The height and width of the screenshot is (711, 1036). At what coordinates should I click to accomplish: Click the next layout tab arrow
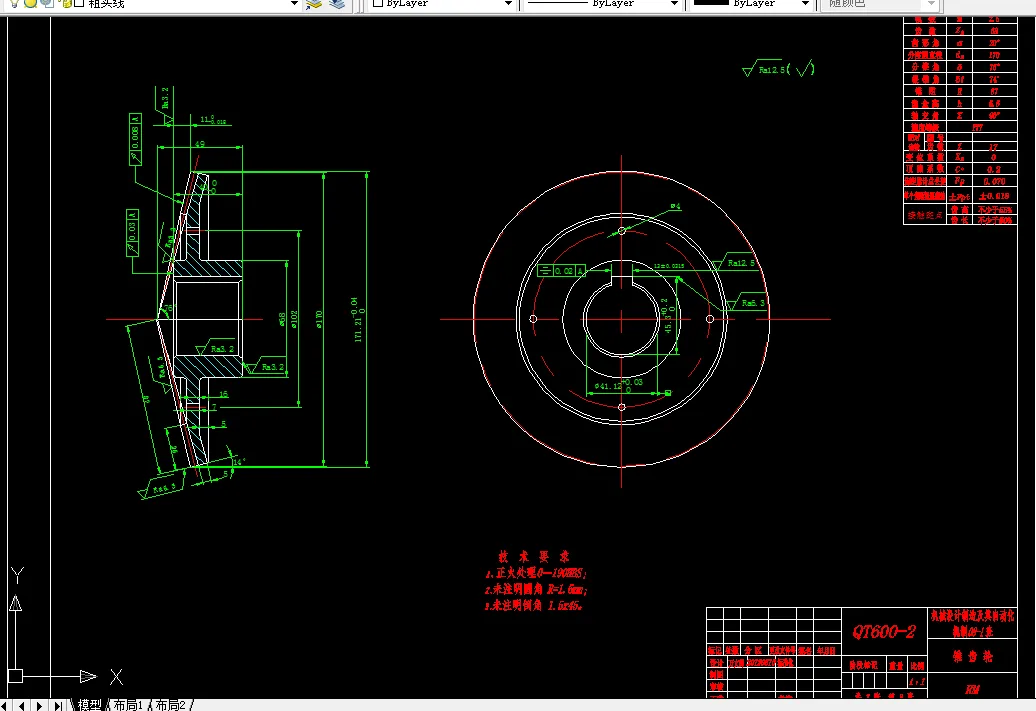(39, 706)
